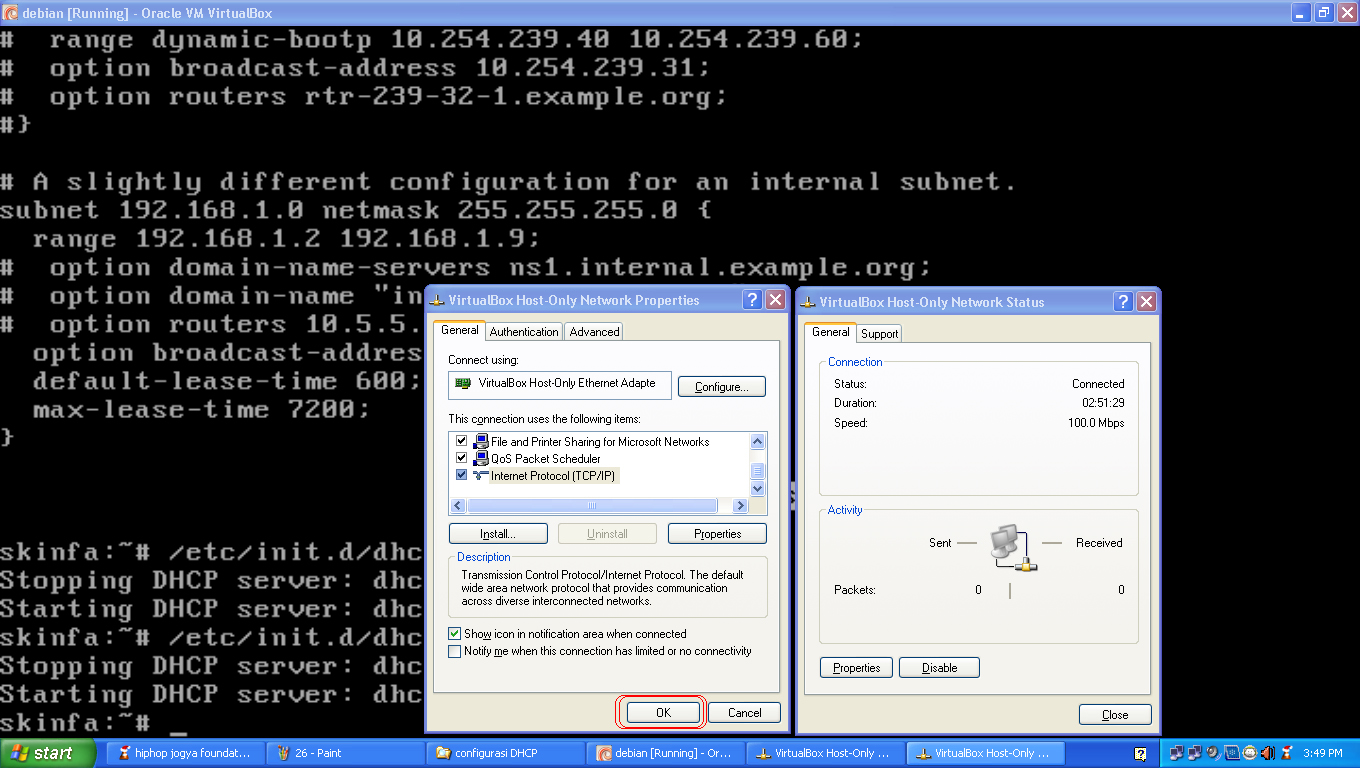The image size is (1360, 768).
Task: Click the Network Status dialog title icon
Action: click(x=808, y=302)
